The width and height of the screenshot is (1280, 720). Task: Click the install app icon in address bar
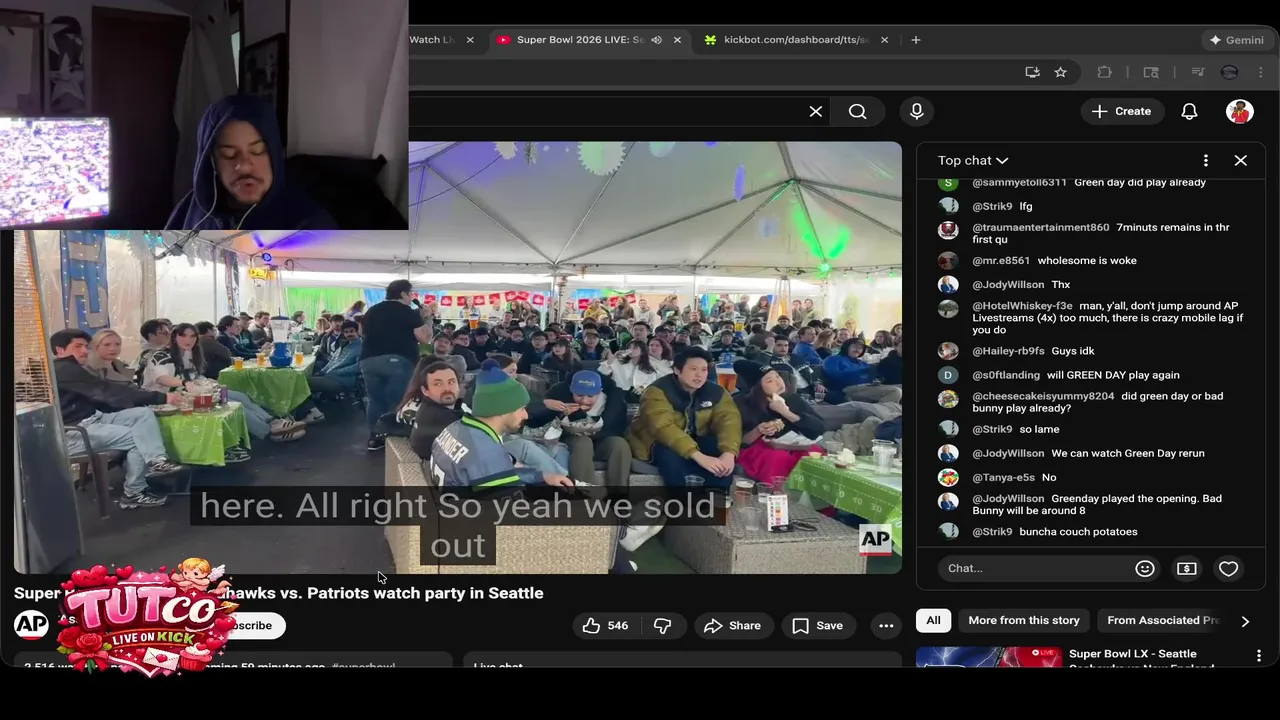point(1033,72)
